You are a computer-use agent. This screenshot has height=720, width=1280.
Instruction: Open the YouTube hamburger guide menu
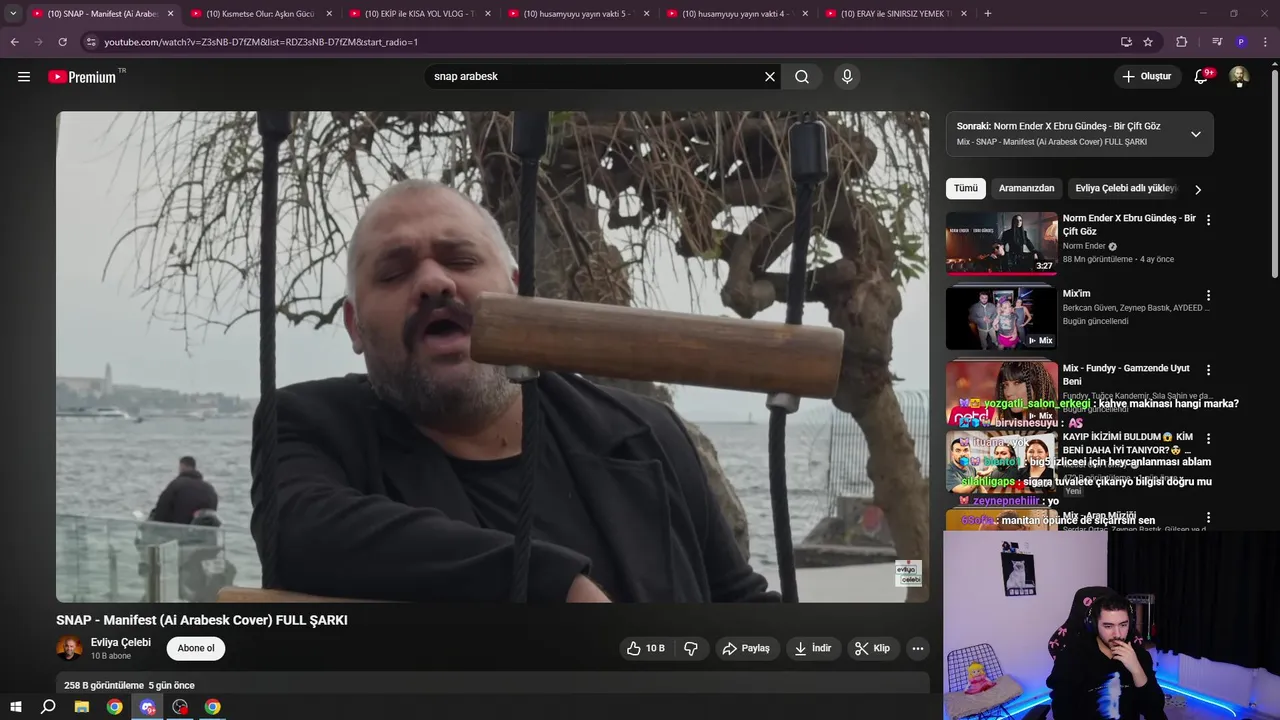24,77
